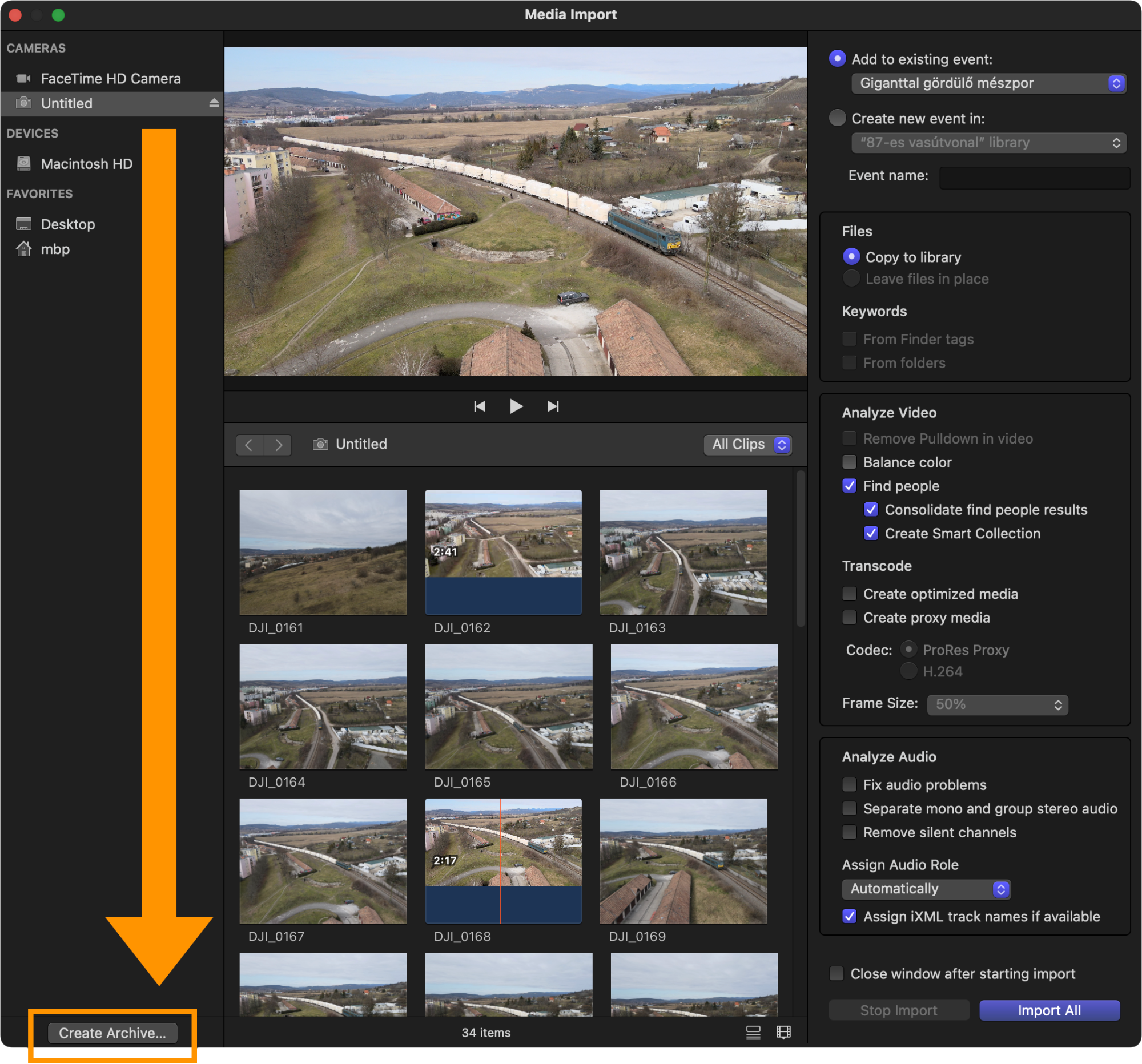The width and height of the screenshot is (1142, 1064).
Task: Select FaceTime HD Camera in sidebar
Action: tap(110, 79)
